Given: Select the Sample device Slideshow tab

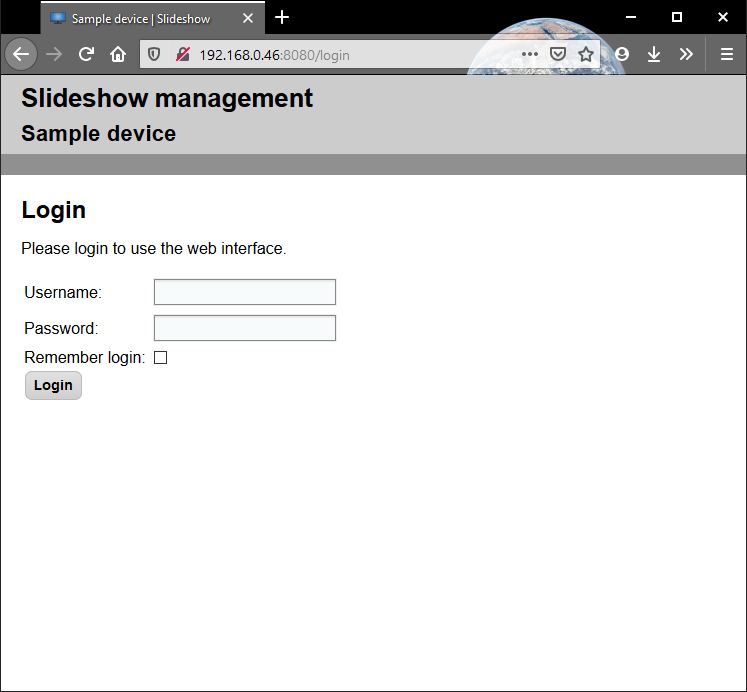Looking at the screenshot, I should [x=140, y=18].
